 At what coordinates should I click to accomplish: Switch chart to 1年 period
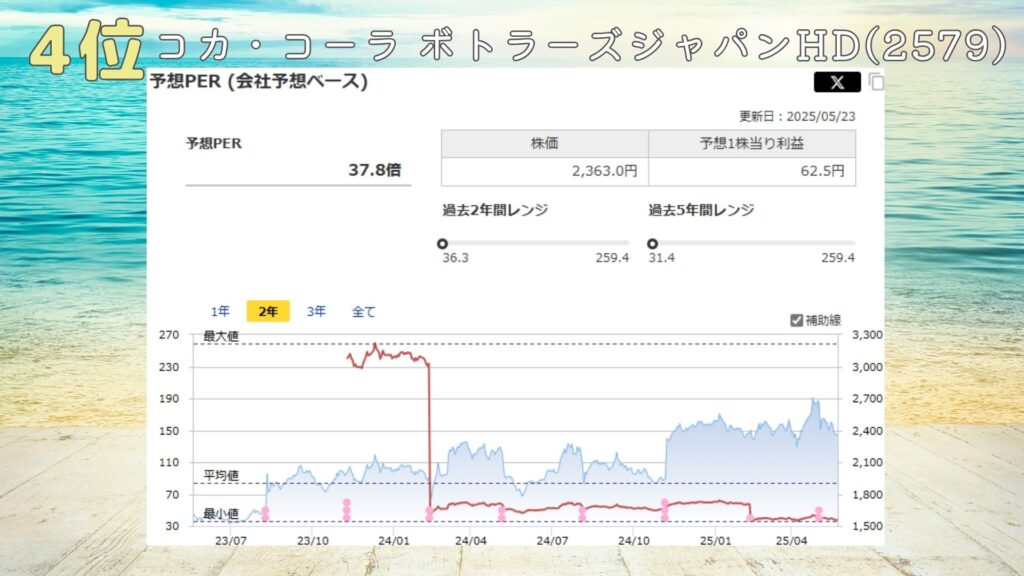(220, 311)
